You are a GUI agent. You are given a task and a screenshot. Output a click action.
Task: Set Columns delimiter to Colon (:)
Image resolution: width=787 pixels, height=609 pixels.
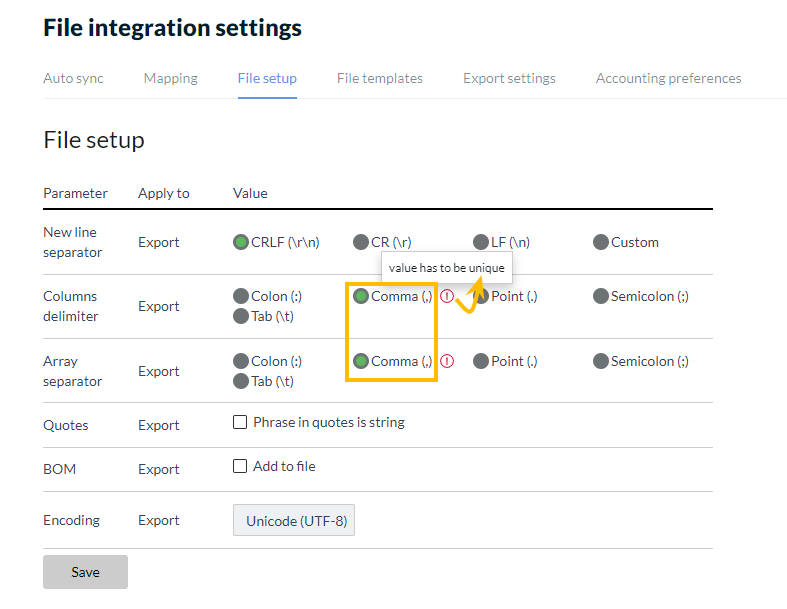(x=241, y=296)
